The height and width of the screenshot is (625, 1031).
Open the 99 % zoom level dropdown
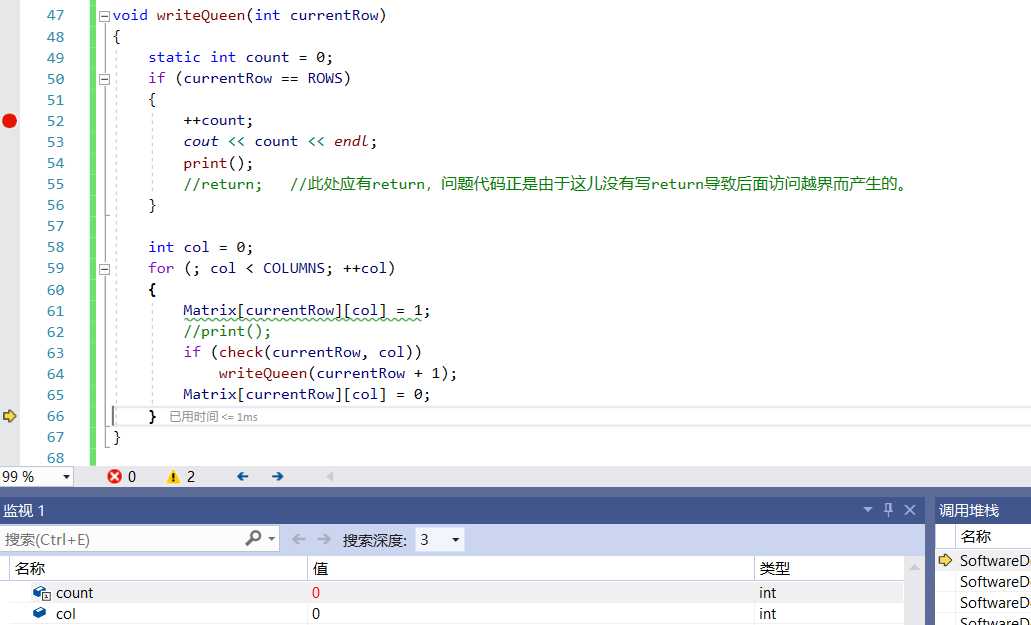pos(66,477)
